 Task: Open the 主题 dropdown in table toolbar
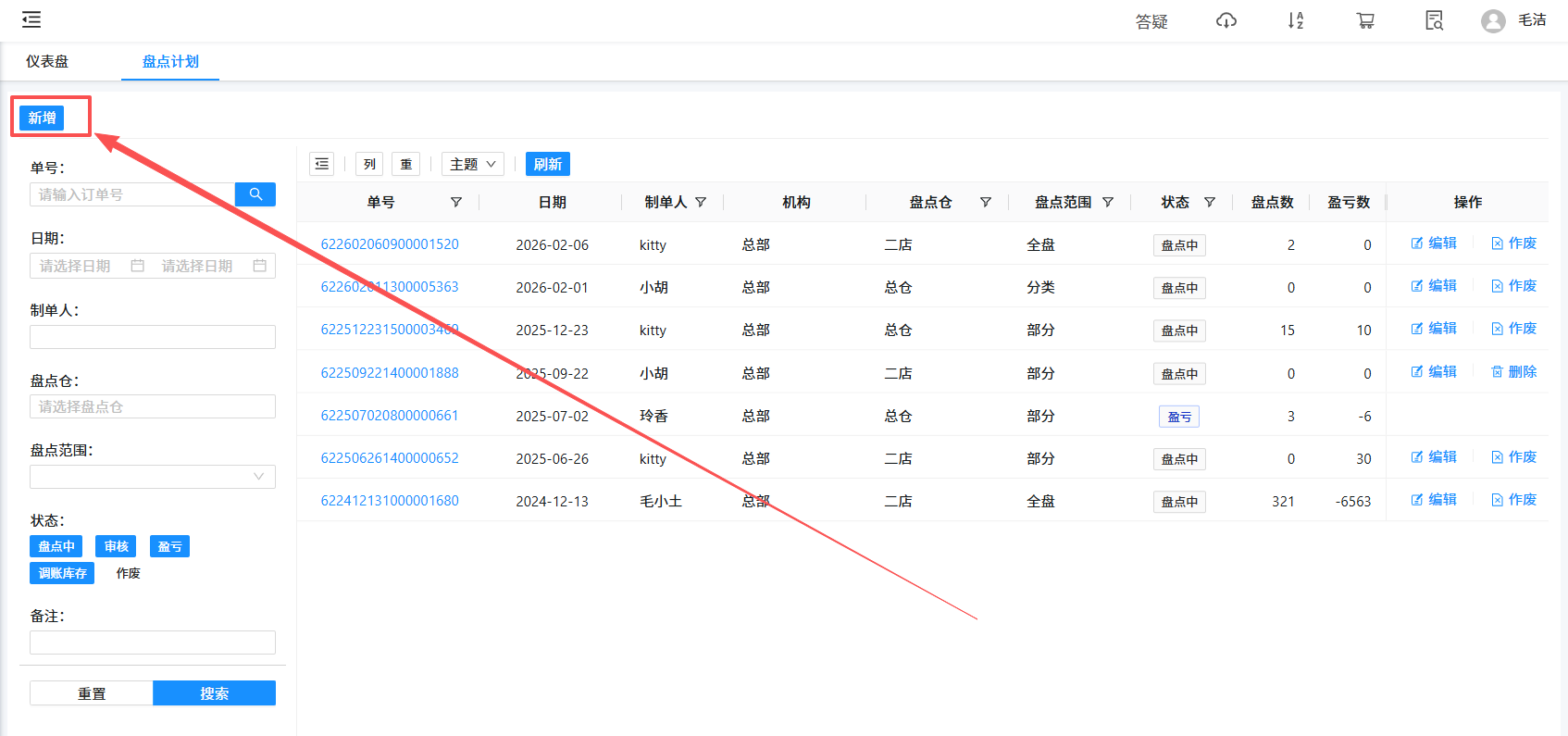(472, 164)
